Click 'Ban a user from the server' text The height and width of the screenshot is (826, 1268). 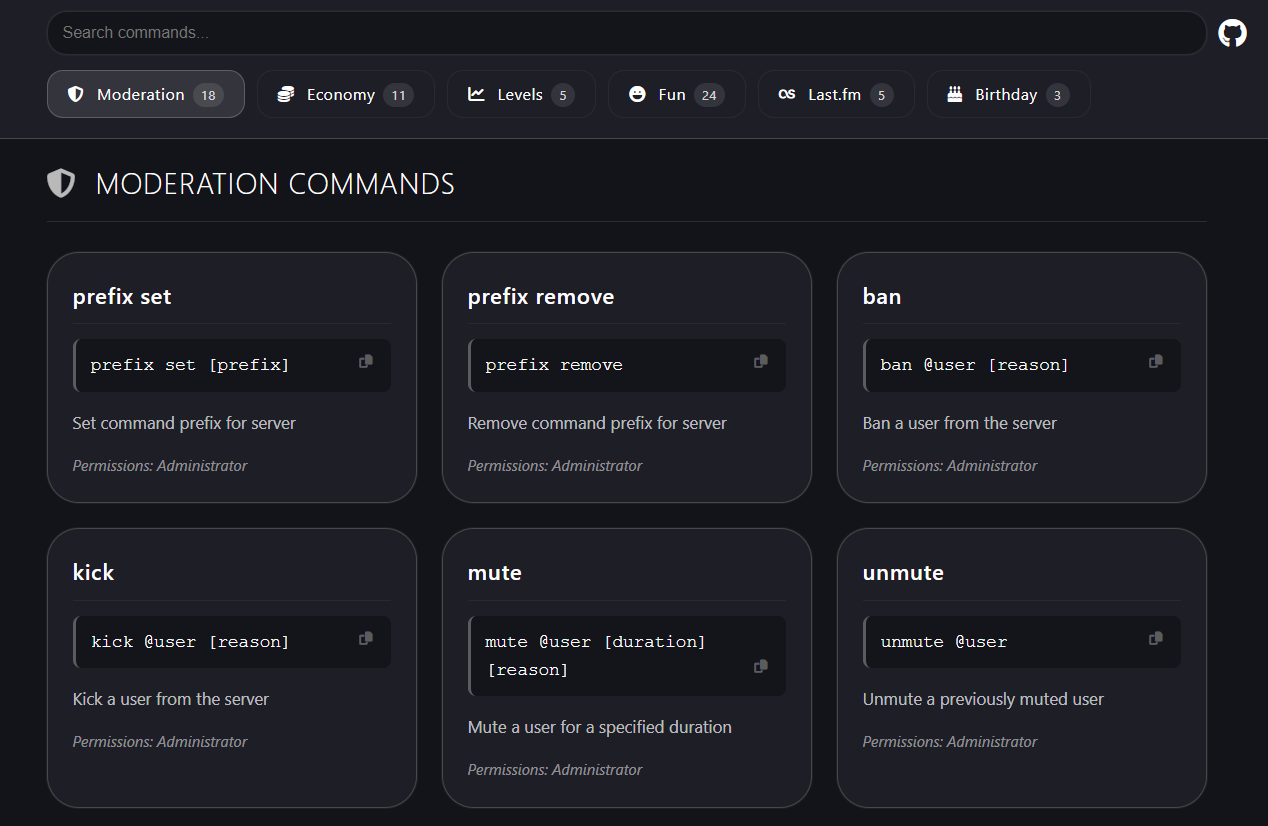click(x=960, y=423)
